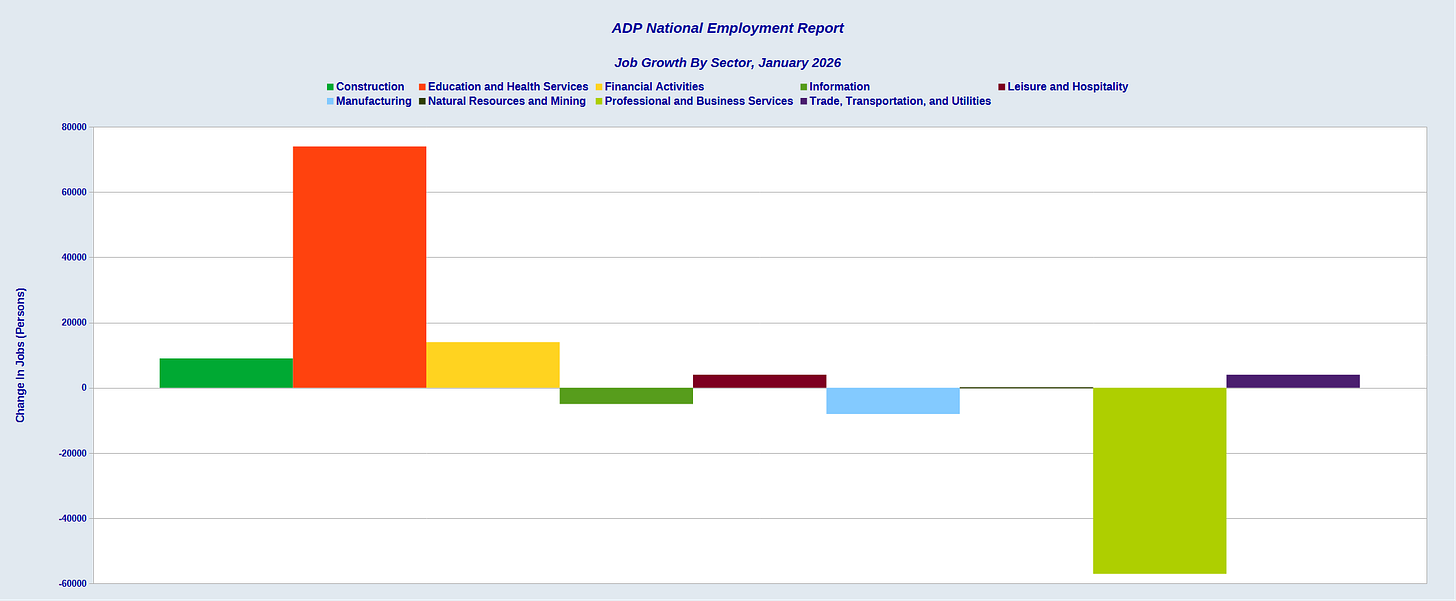This screenshot has height=601, width=1456.
Task: Click the 'Job Growth By Sector, January 2026' subtitle
Action: (728, 63)
